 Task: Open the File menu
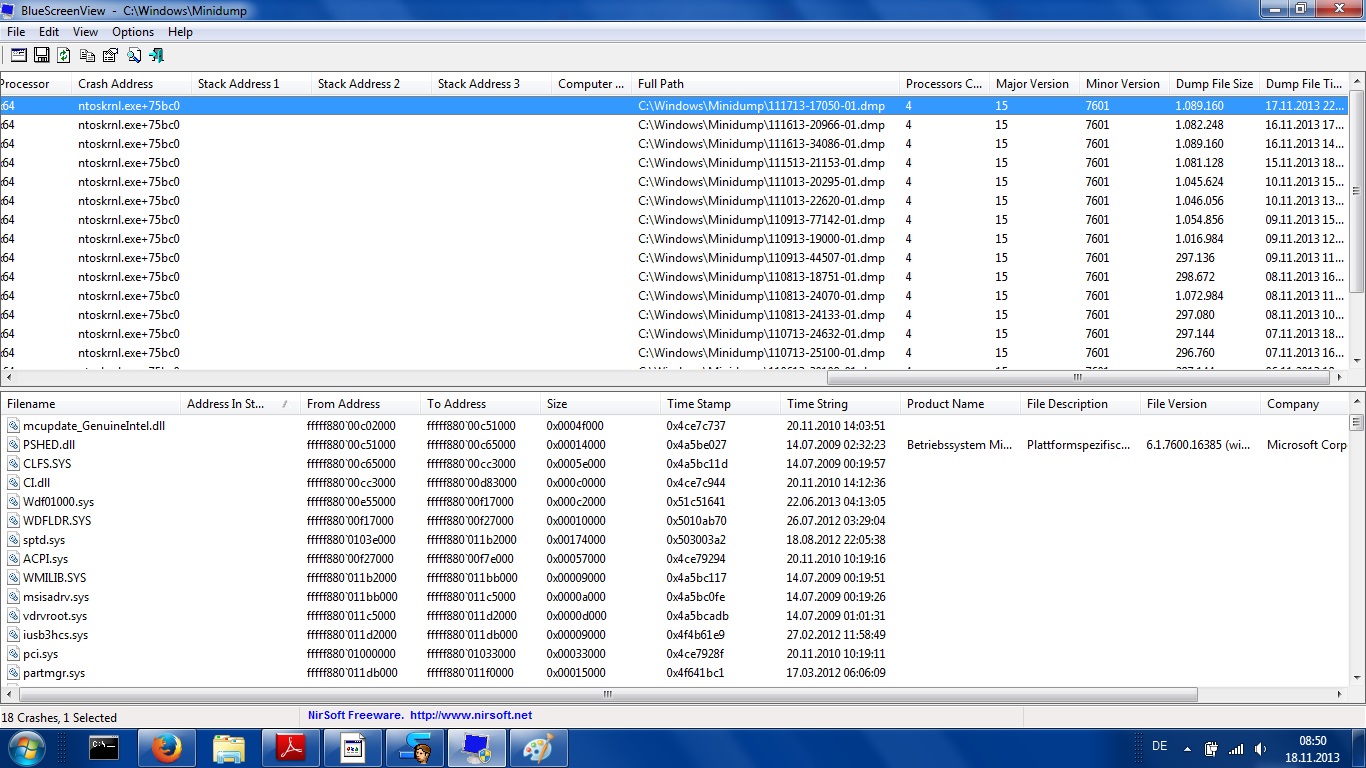click(16, 32)
